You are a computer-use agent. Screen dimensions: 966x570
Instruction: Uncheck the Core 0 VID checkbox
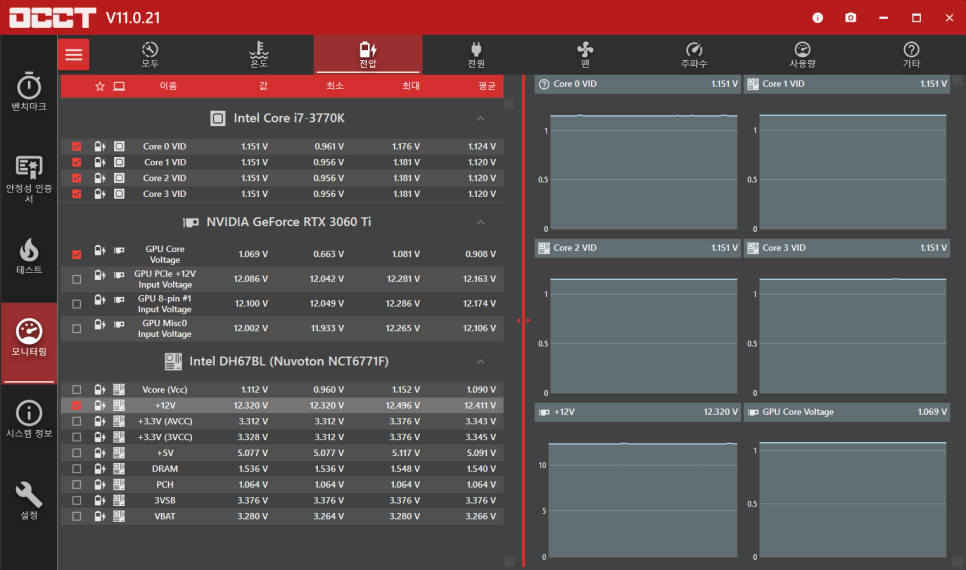[76, 147]
